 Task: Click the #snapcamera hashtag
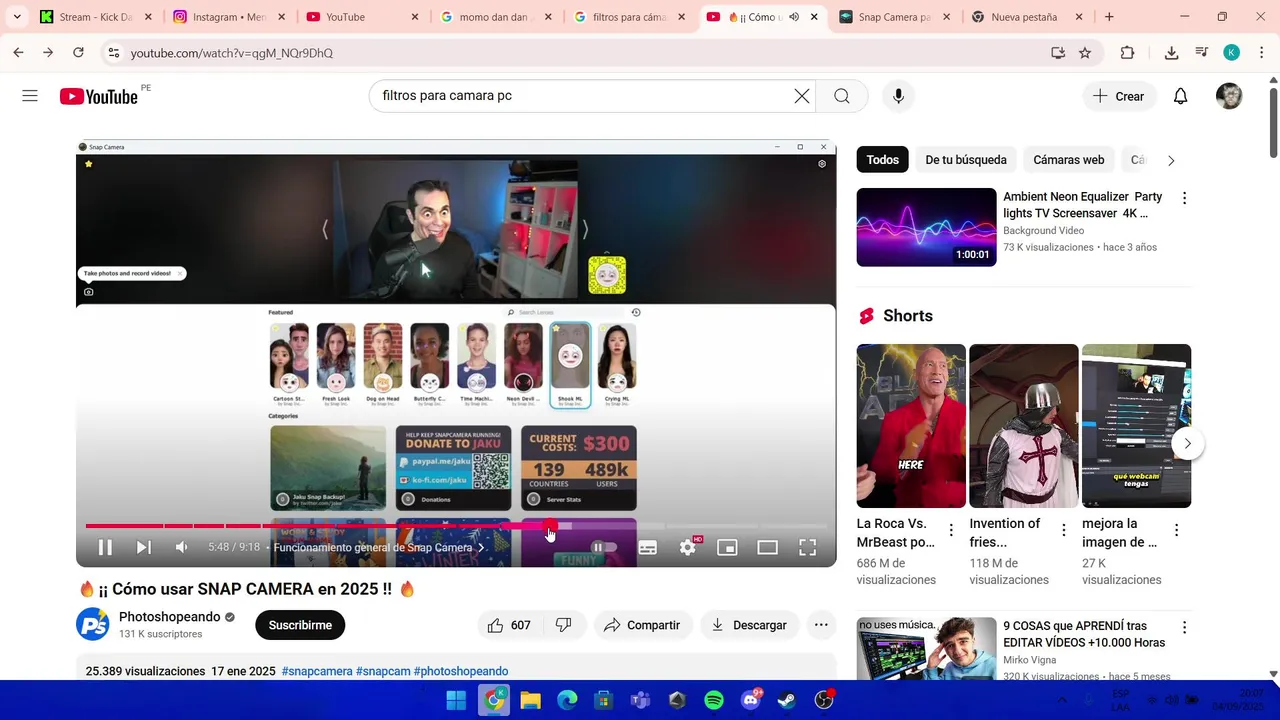click(x=316, y=671)
